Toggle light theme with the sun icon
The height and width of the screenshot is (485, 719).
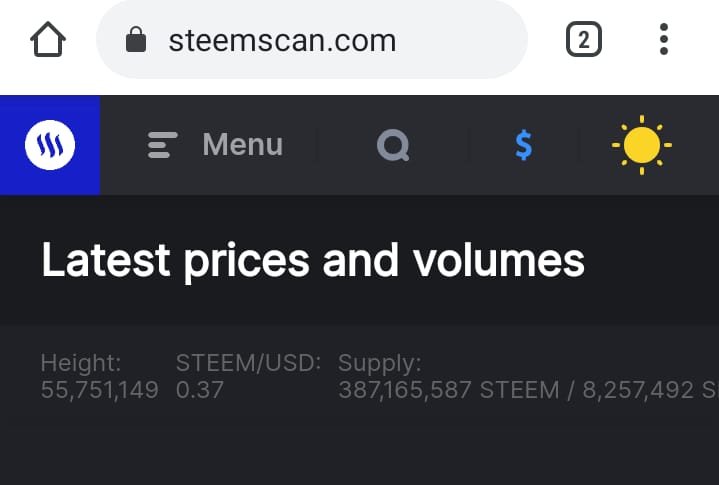pyautogui.click(x=641, y=146)
